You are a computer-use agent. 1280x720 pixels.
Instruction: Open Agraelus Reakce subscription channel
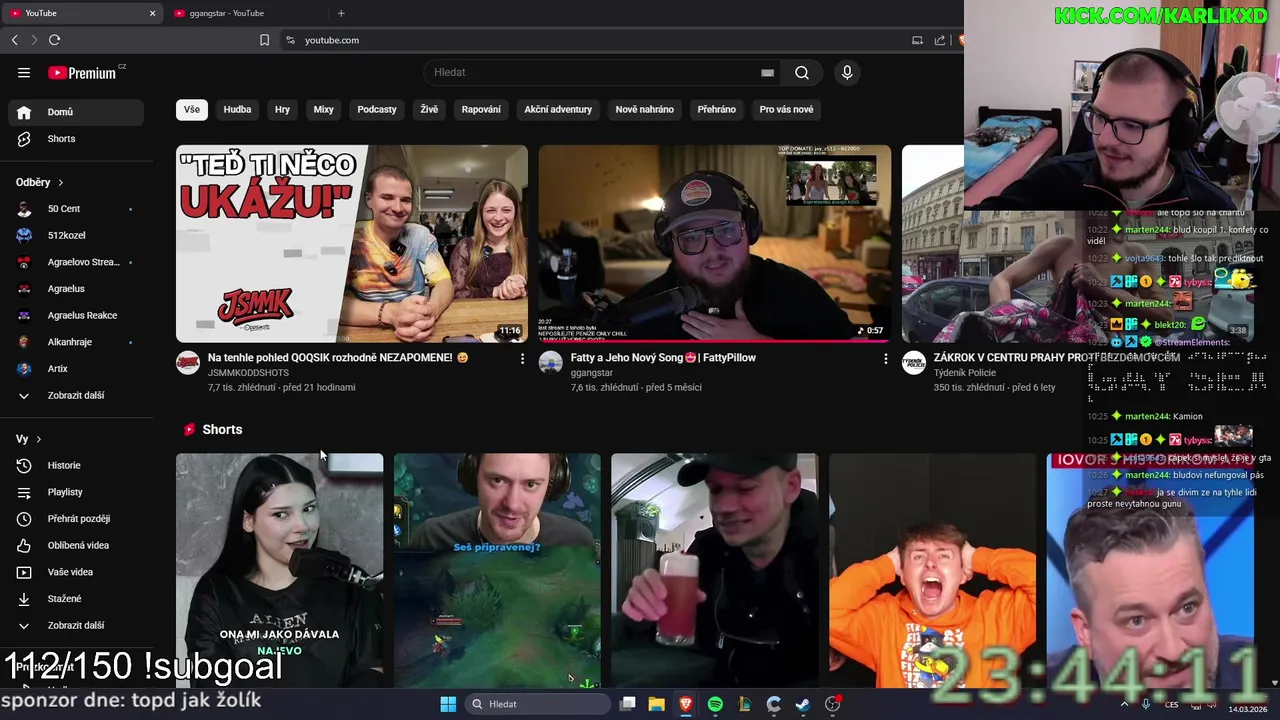(x=76, y=315)
